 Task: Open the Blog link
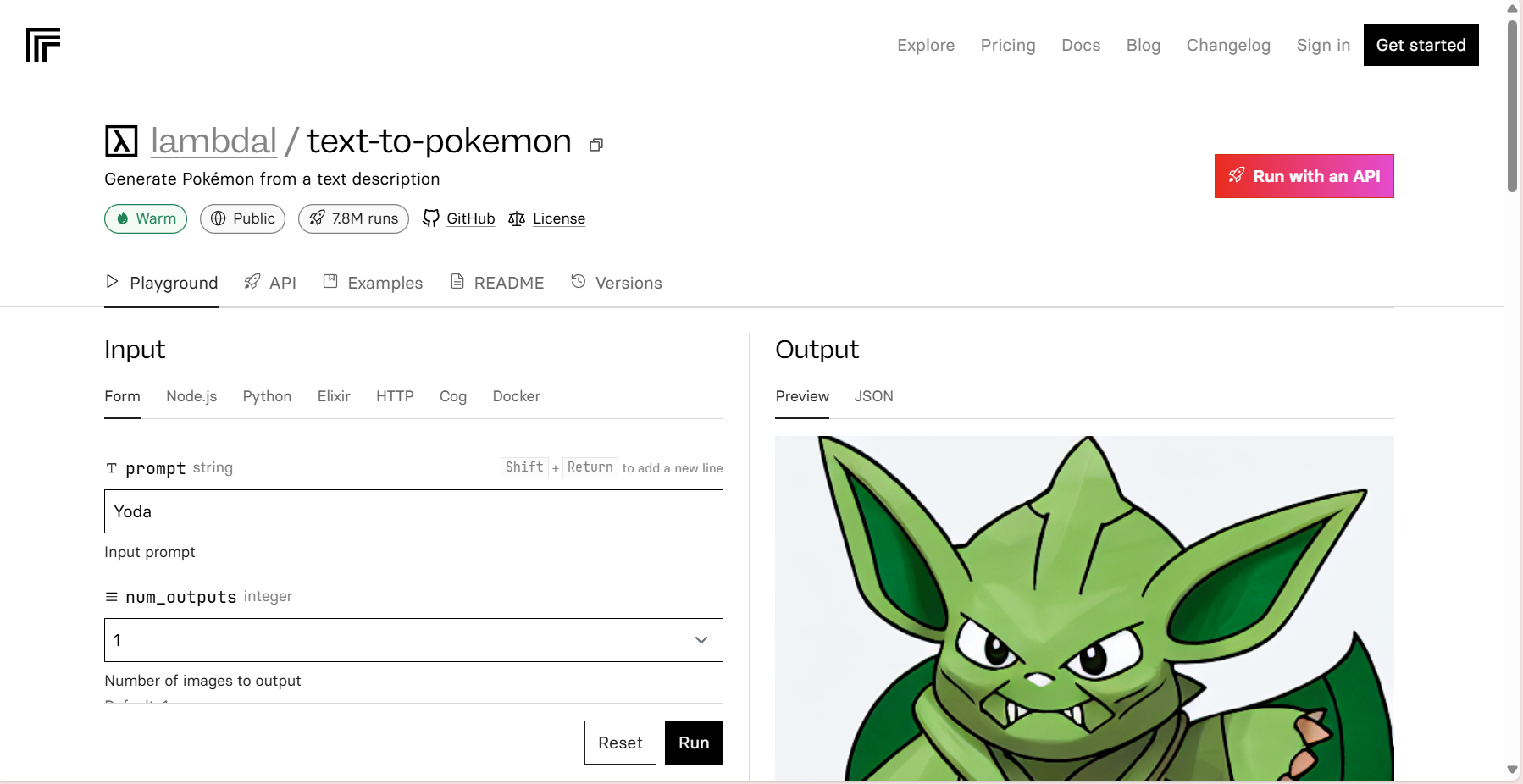[x=1144, y=45]
